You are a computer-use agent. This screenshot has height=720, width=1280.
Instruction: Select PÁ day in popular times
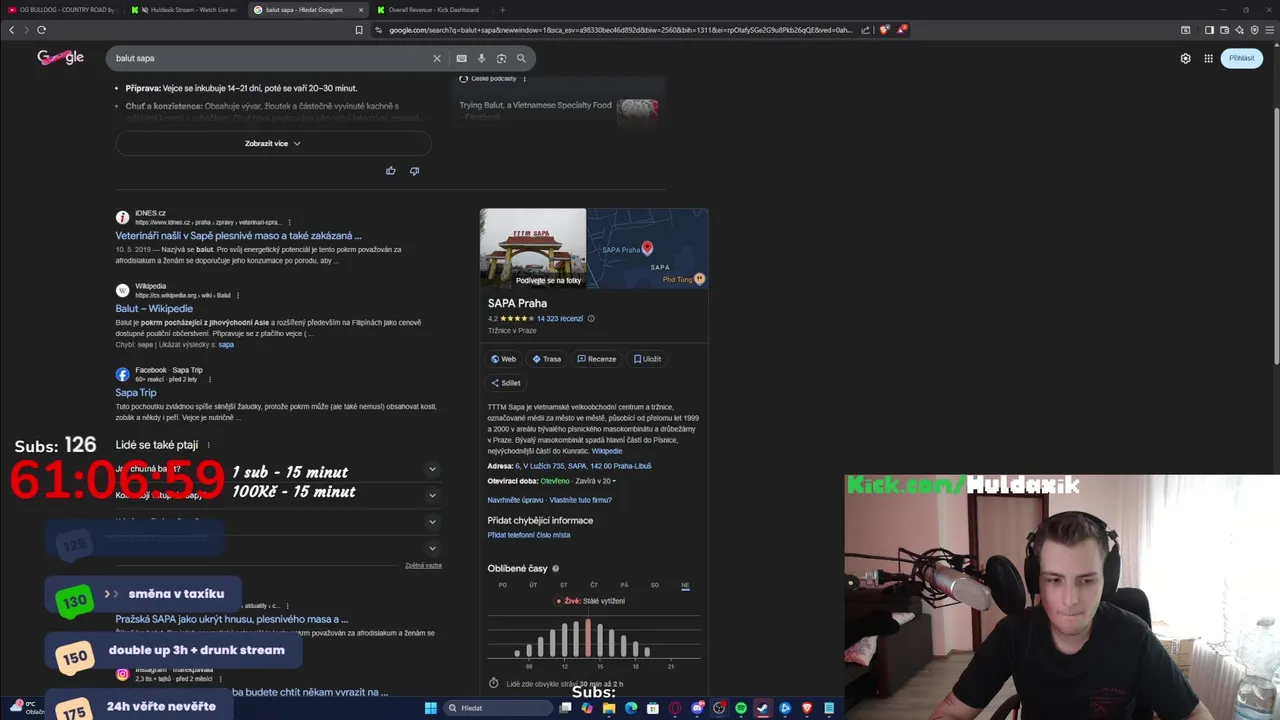click(x=624, y=585)
